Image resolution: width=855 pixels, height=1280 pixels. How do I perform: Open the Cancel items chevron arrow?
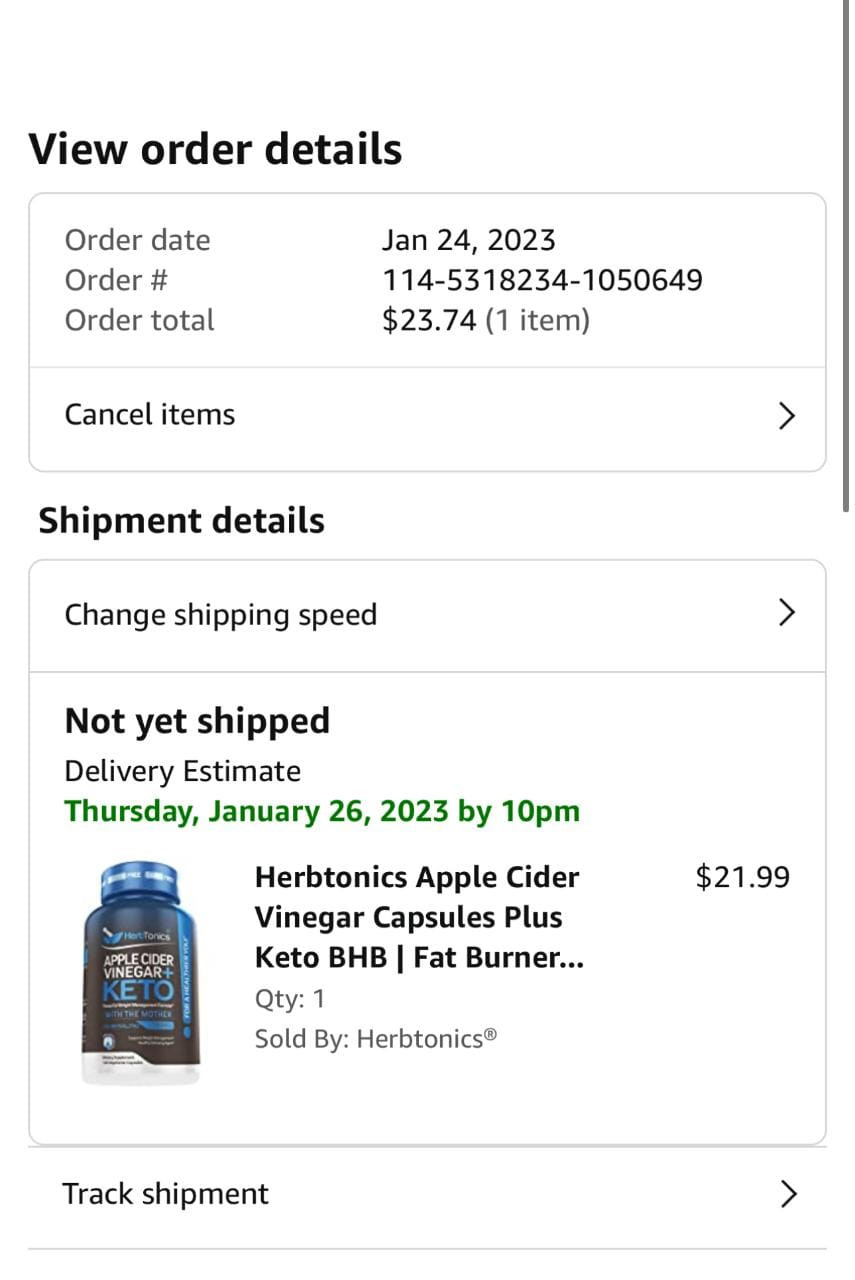pyautogui.click(x=787, y=416)
